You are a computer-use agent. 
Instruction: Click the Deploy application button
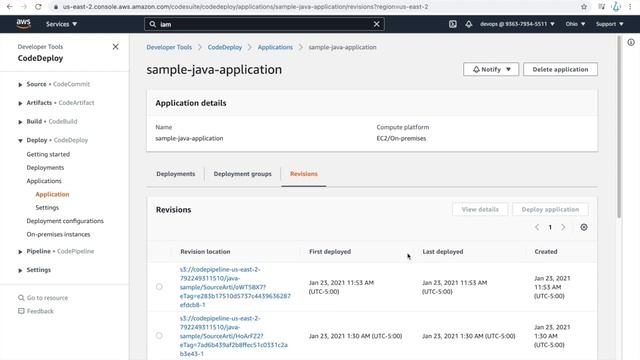click(550, 209)
